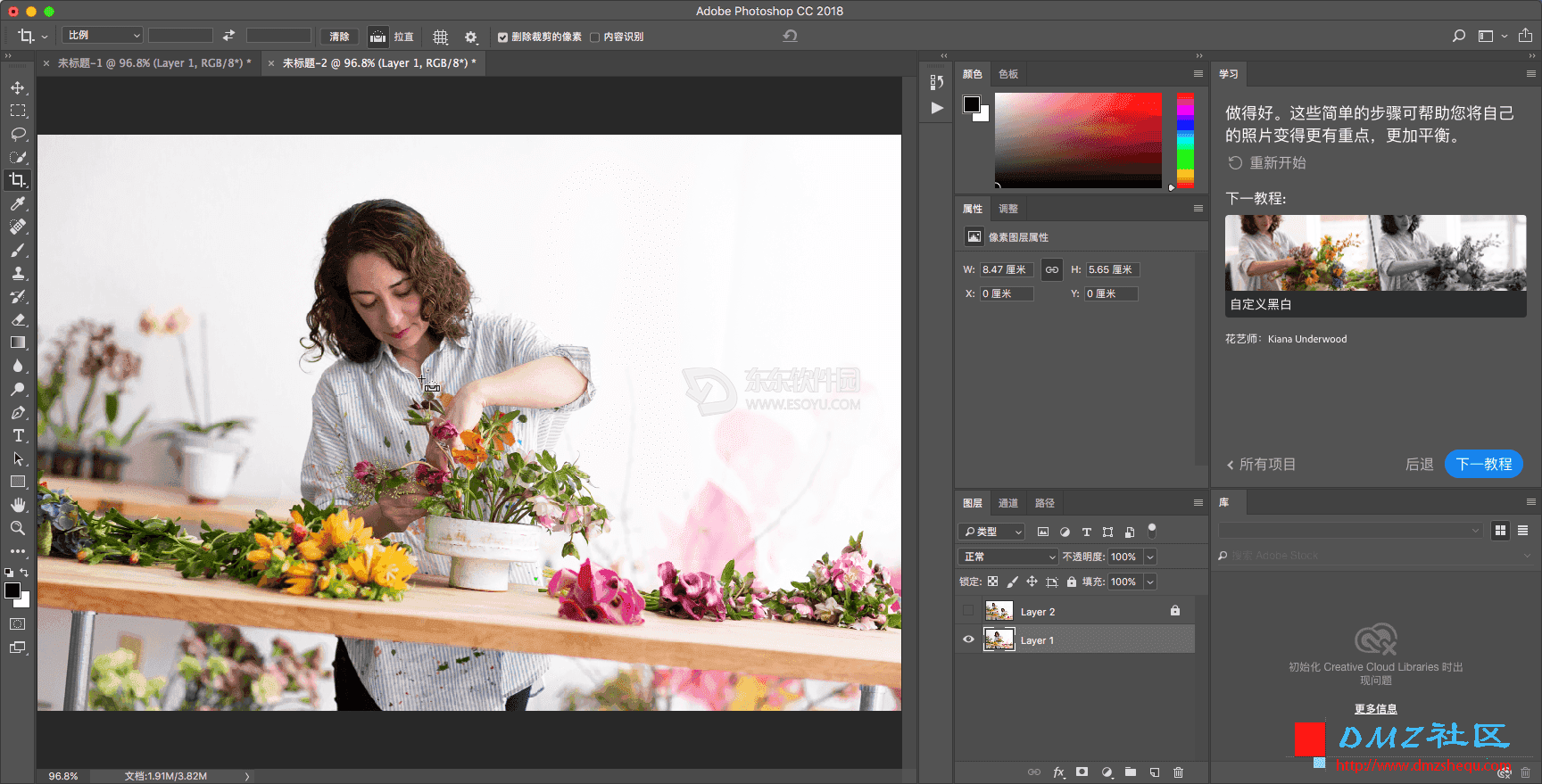
Task: Switch to Swatches (色板) tab
Action: pyautogui.click(x=1008, y=74)
